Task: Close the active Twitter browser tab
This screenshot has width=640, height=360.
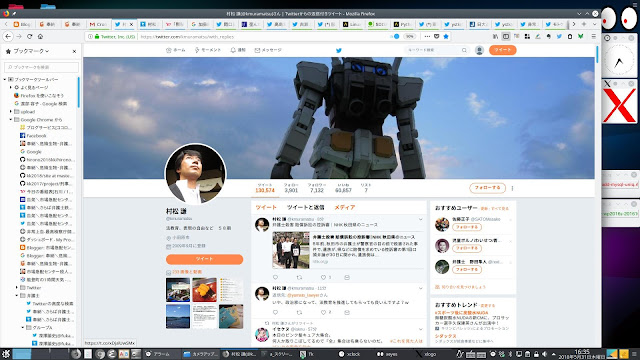Action: (x=131, y=24)
